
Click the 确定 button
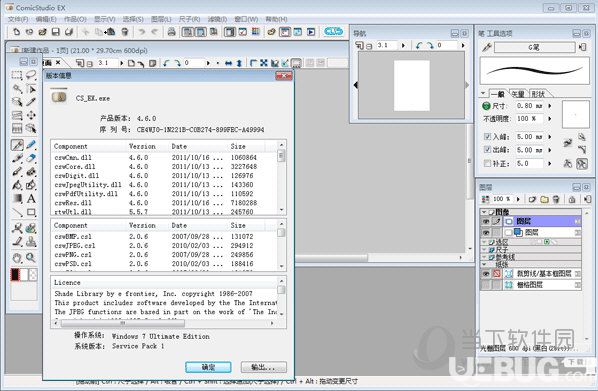pos(208,367)
